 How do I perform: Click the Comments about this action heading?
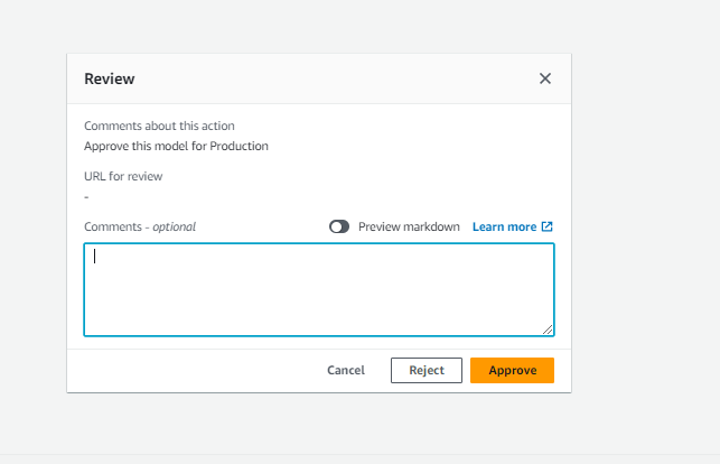pyautogui.click(x=159, y=126)
